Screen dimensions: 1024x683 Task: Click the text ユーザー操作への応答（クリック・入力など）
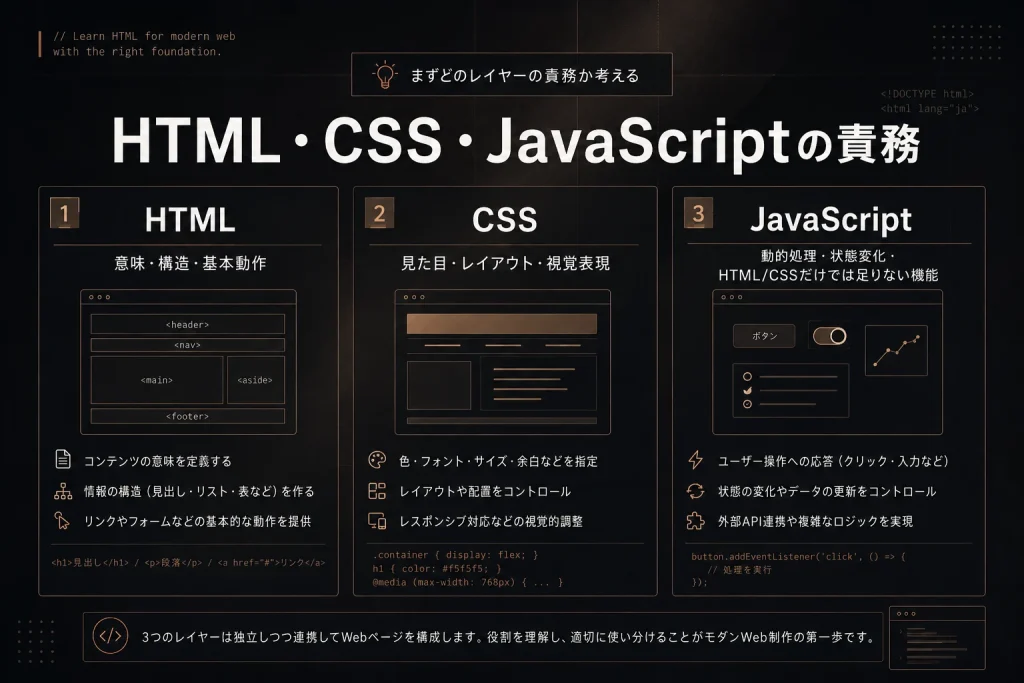tap(833, 461)
